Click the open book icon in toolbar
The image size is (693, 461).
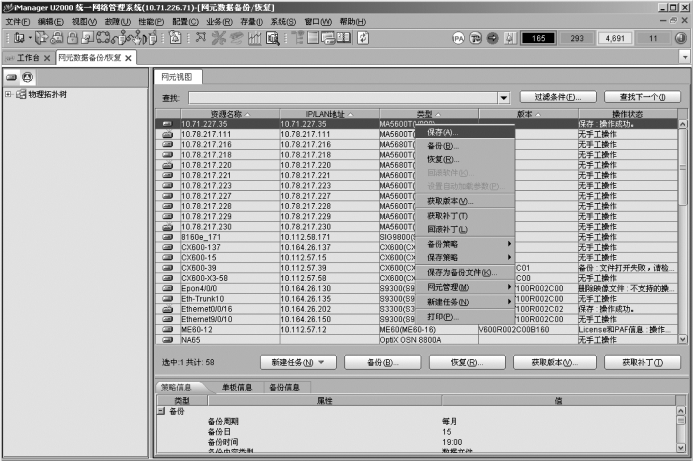pos(344,38)
